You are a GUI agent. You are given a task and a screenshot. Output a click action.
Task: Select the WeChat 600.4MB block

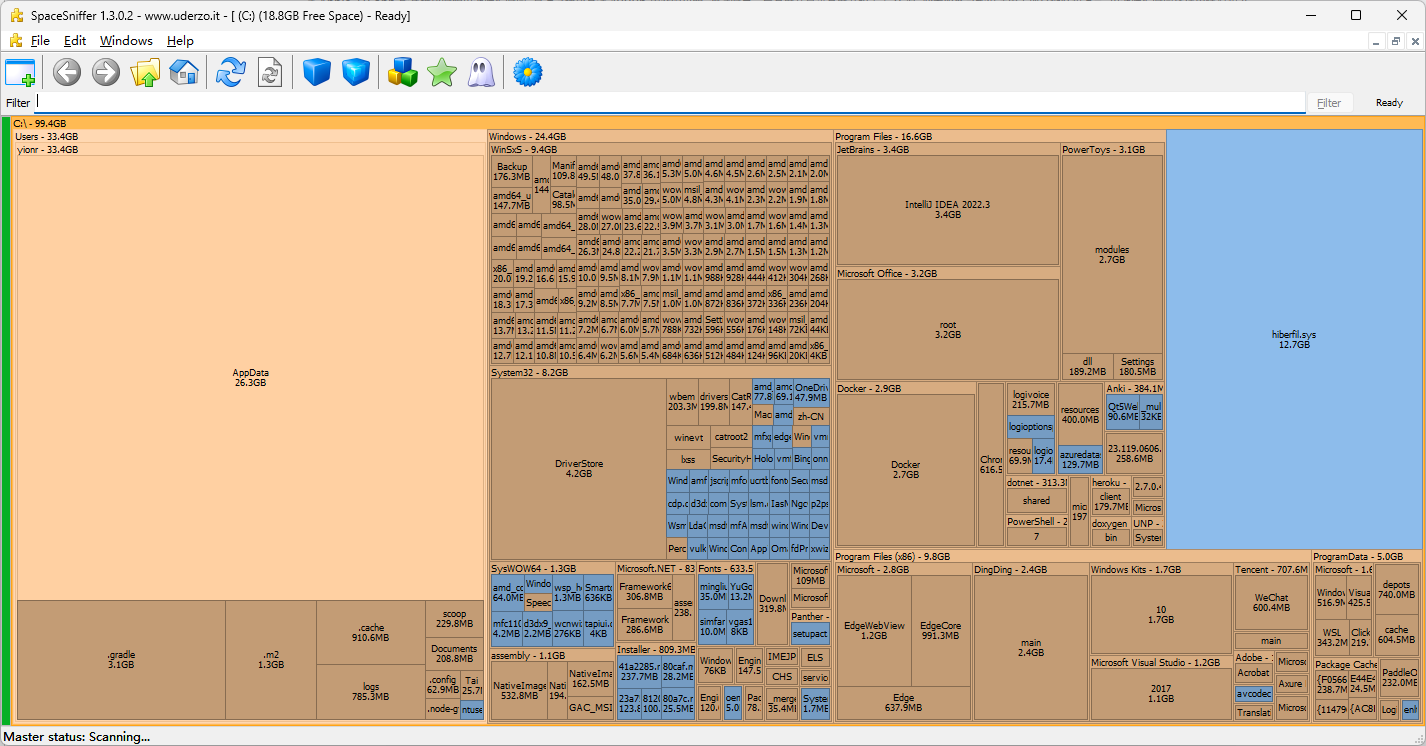(x=1271, y=603)
